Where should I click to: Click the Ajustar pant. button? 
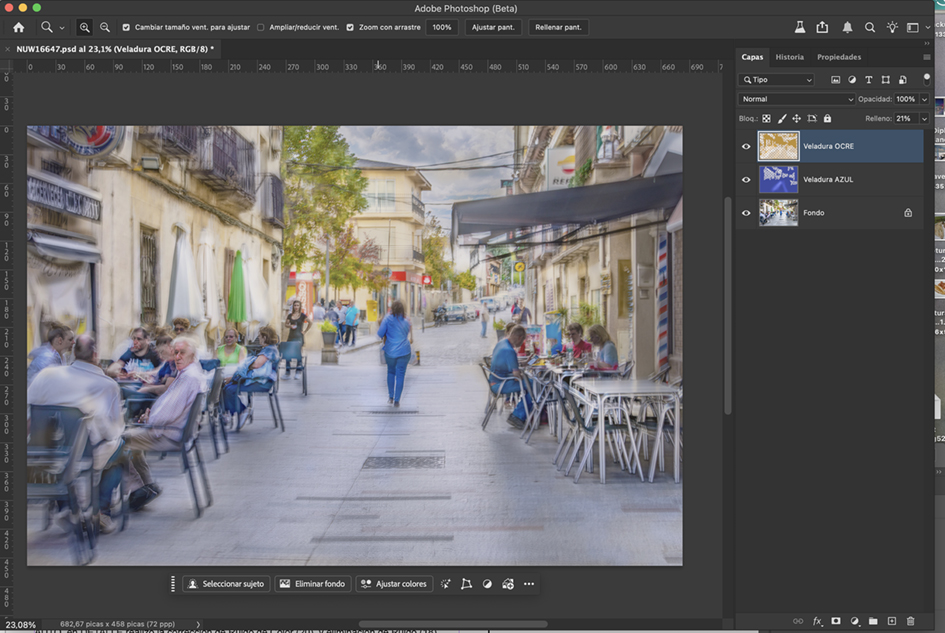[493, 27]
